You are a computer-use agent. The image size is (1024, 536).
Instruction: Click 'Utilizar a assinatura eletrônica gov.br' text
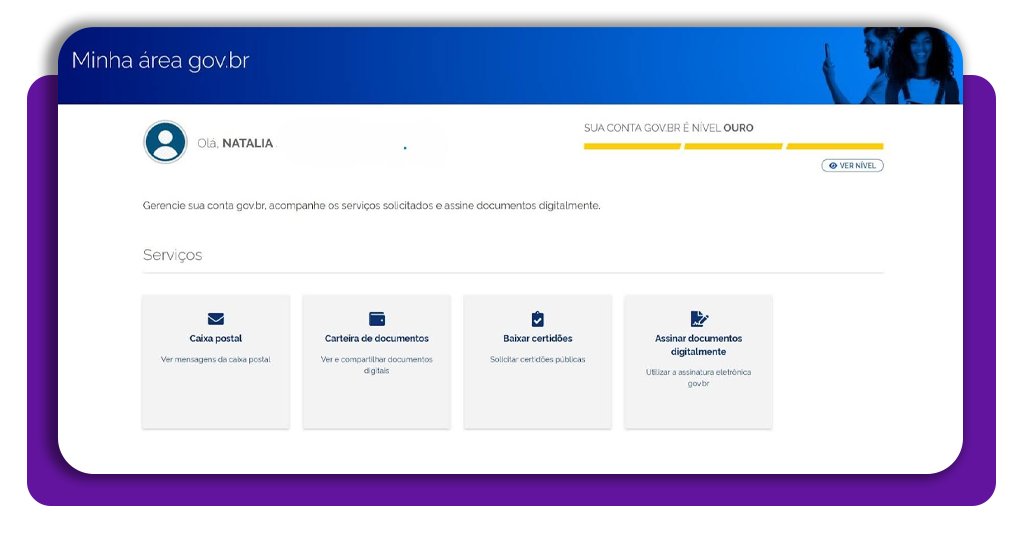pyautogui.click(x=698, y=377)
